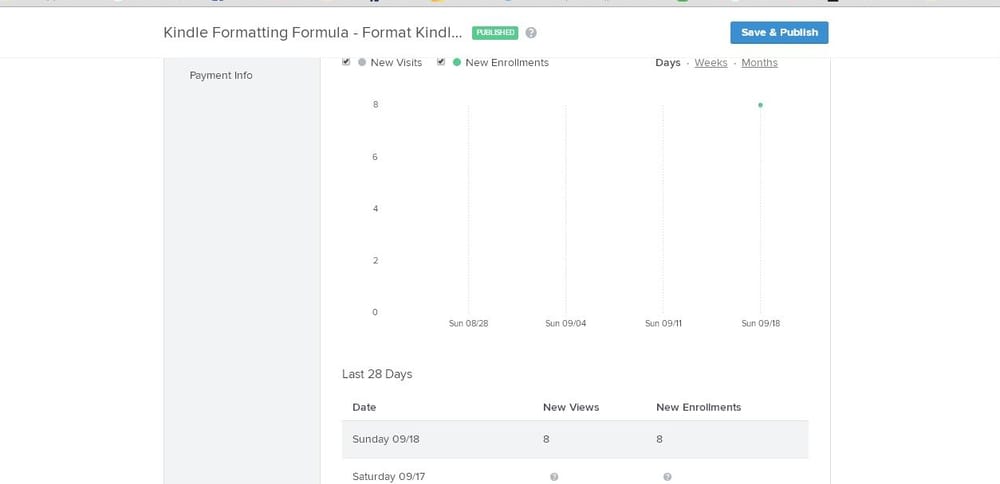Click the Last 28 Days heading
Image resolution: width=1000 pixels, height=484 pixels.
(x=377, y=374)
